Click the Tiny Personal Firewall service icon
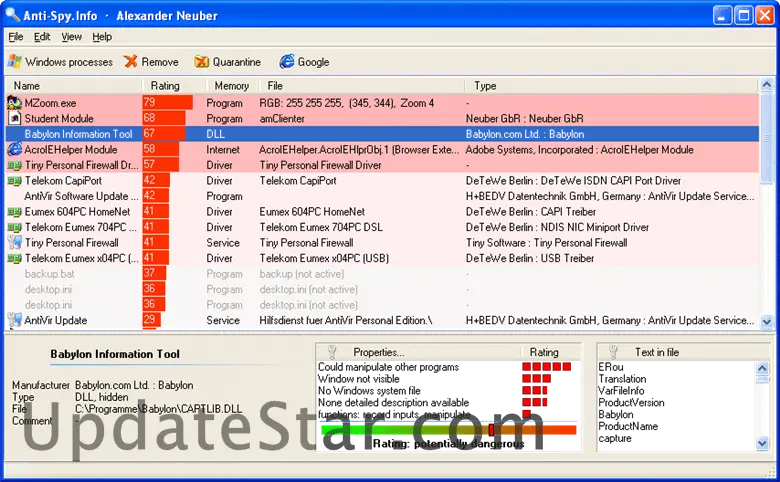The image size is (780, 482). (x=14, y=242)
